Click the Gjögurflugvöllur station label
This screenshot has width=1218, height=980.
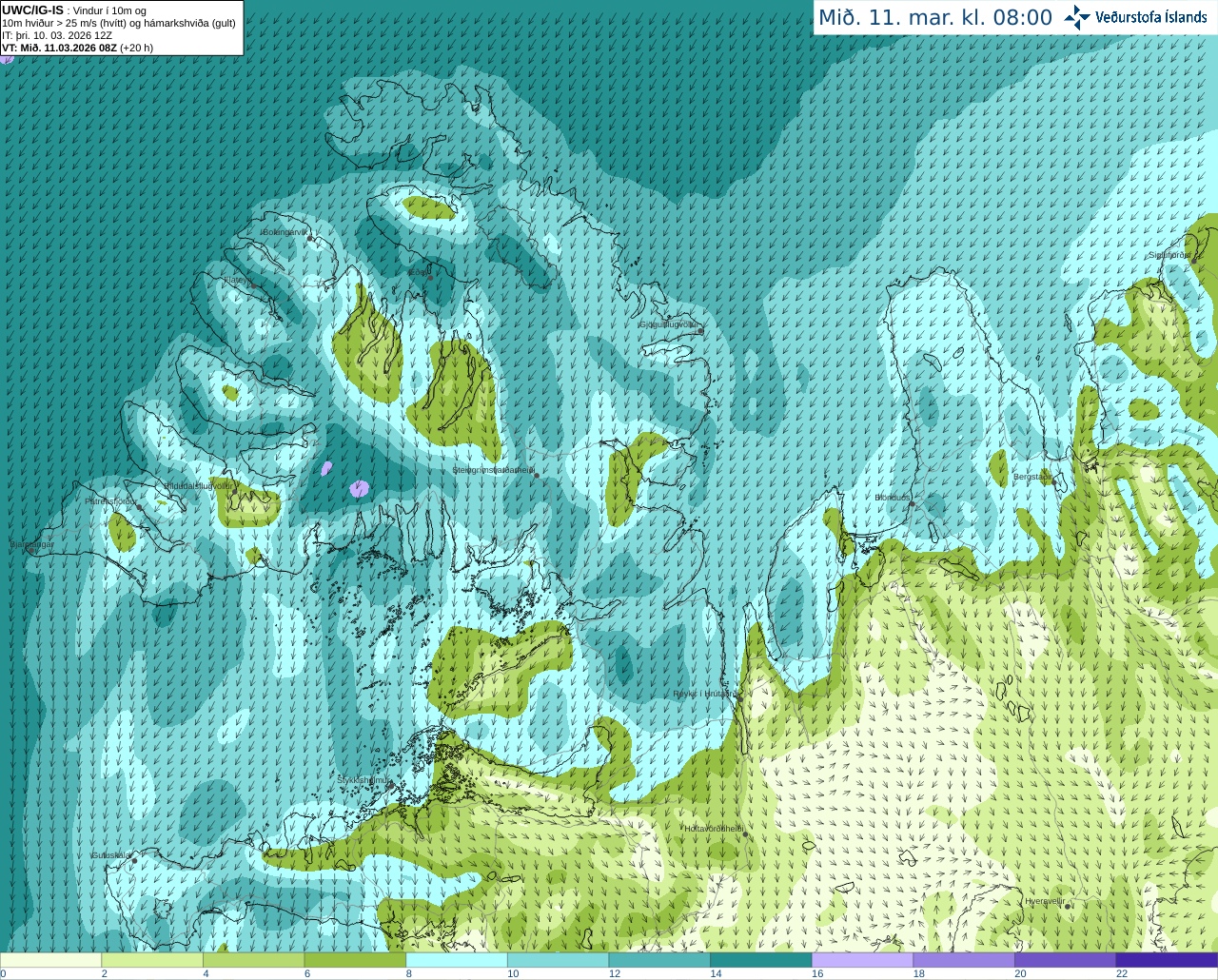coord(668,324)
